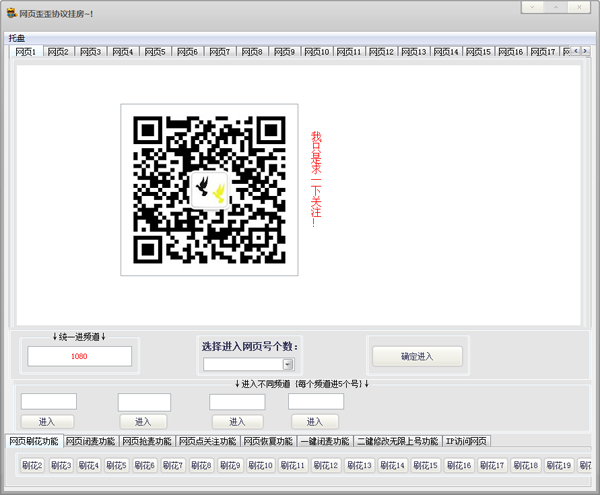Open the 一键闭麦功能 tab
This screenshot has width=600, height=495.
click(325, 441)
